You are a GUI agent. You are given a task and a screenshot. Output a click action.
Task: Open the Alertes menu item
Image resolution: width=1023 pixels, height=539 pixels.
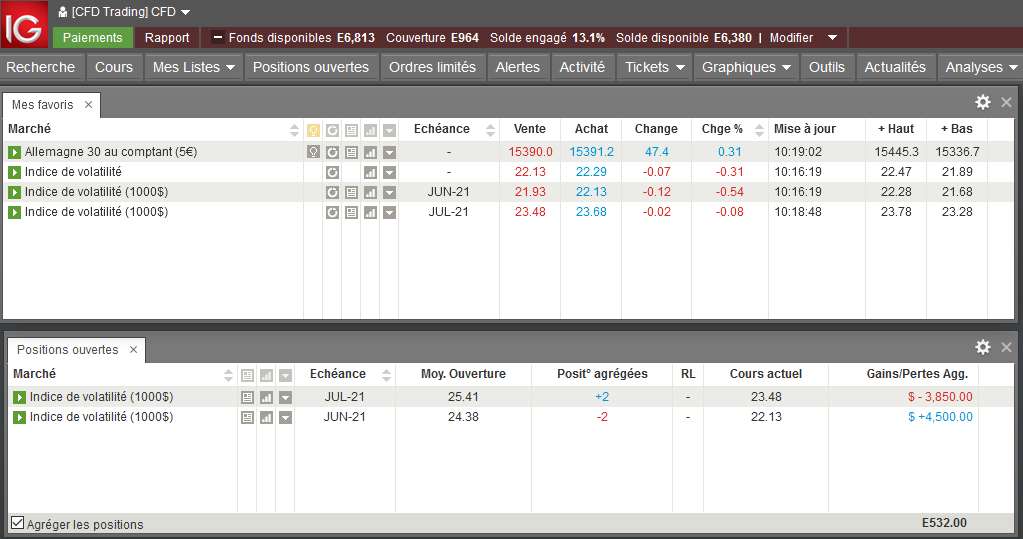(518, 67)
